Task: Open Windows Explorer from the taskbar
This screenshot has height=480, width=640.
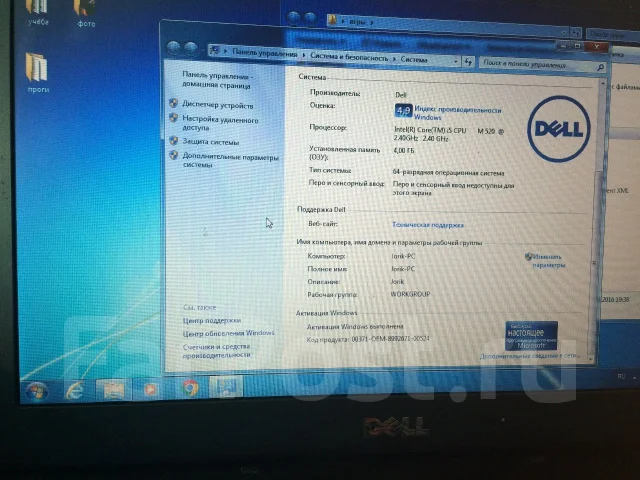Action: (113, 389)
